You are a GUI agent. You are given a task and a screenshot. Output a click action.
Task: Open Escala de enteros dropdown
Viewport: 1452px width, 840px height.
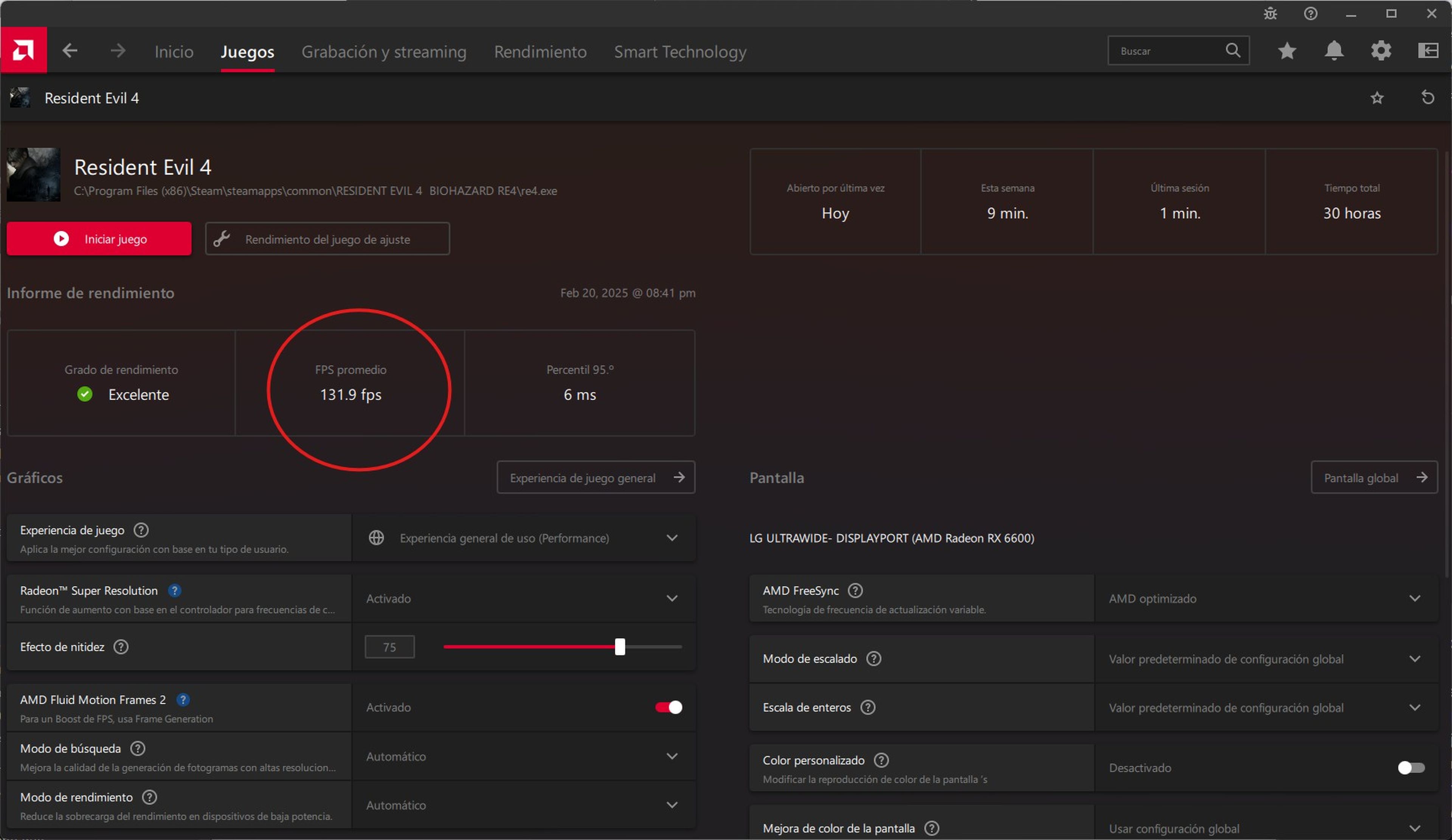(1266, 708)
